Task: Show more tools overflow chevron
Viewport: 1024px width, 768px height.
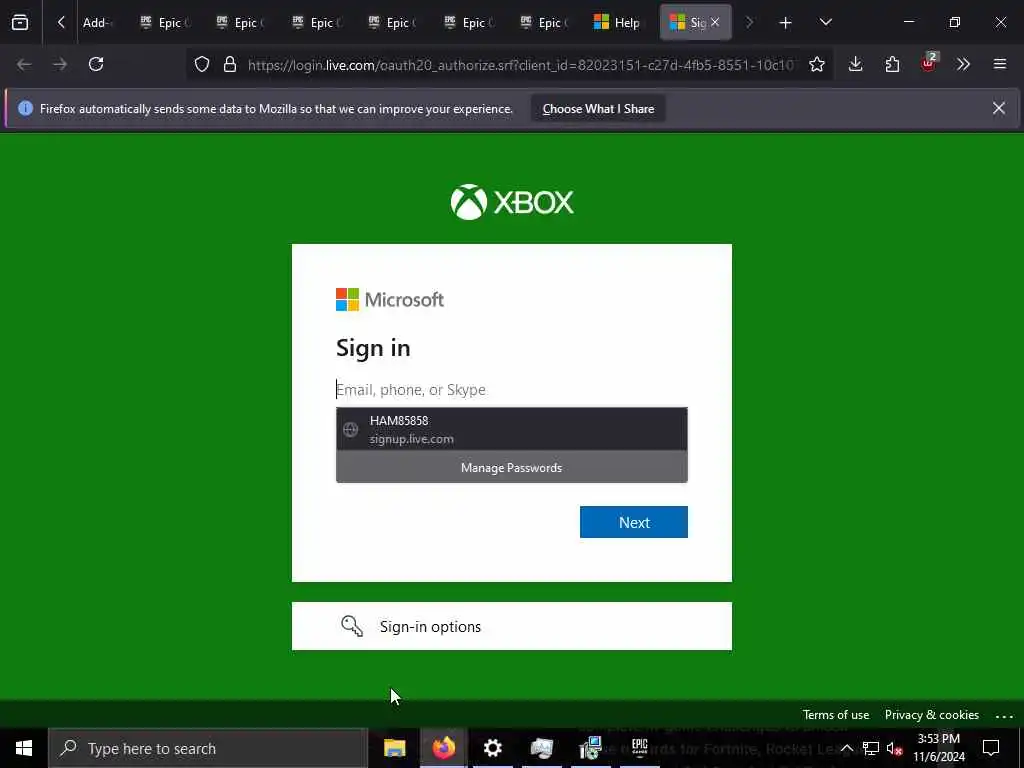Action: pyautogui.click(x=963, y=64)
